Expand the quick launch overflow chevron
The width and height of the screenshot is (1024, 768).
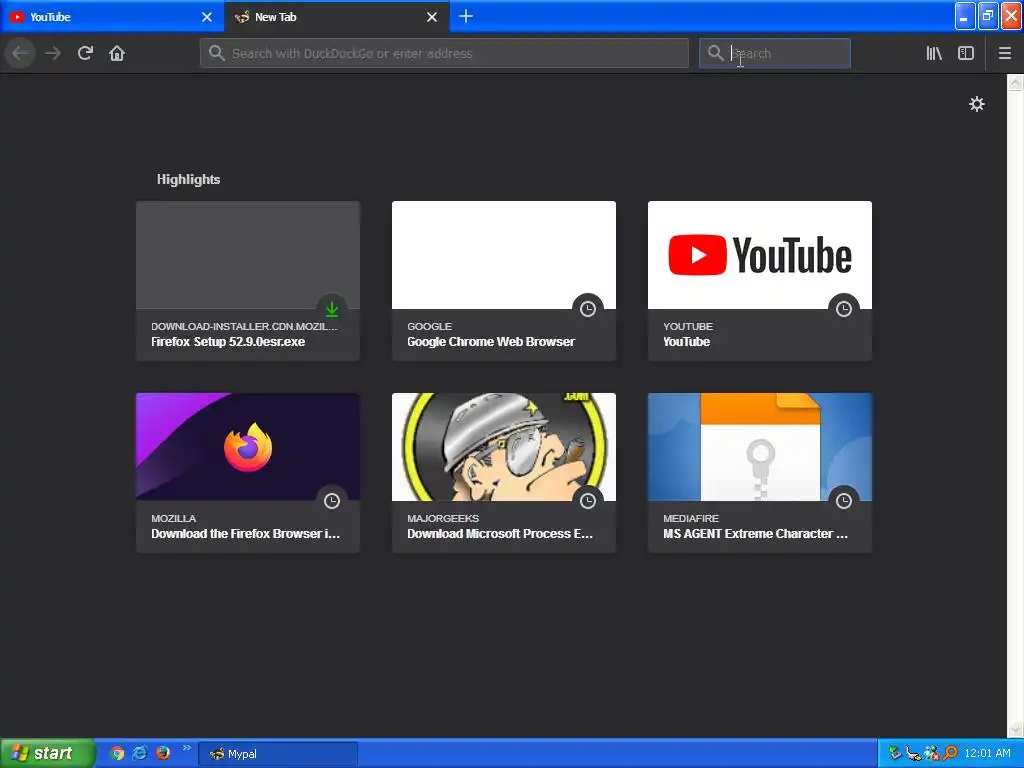pos(187,748)
